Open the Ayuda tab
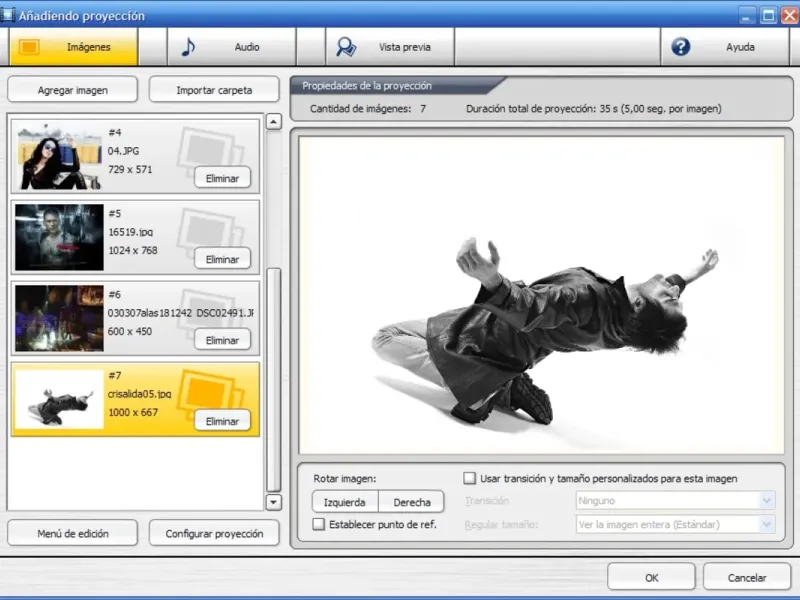Viewport: 800px width, 600px height. 724,47
